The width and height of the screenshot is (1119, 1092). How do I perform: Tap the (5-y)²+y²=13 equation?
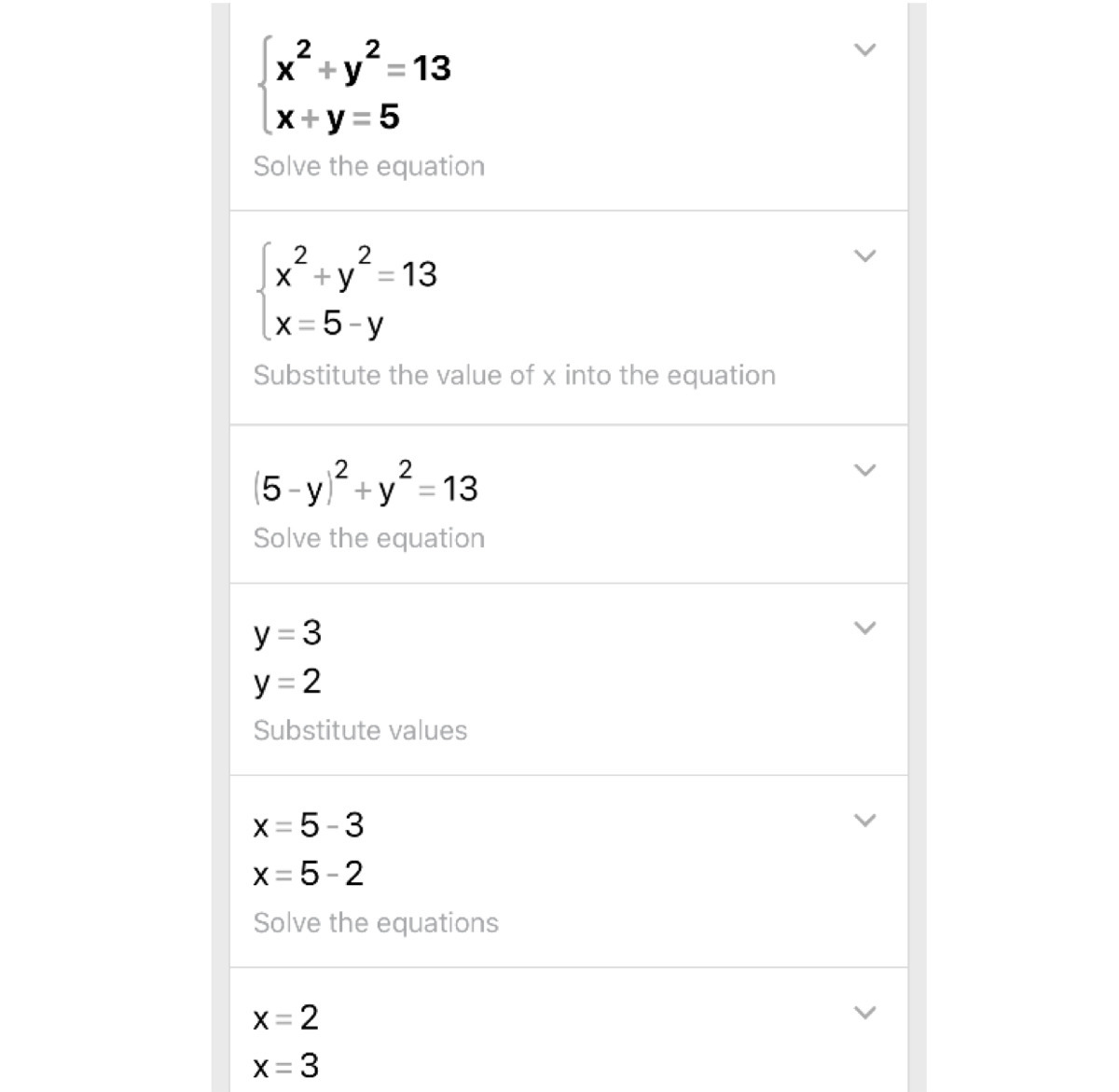366,484
